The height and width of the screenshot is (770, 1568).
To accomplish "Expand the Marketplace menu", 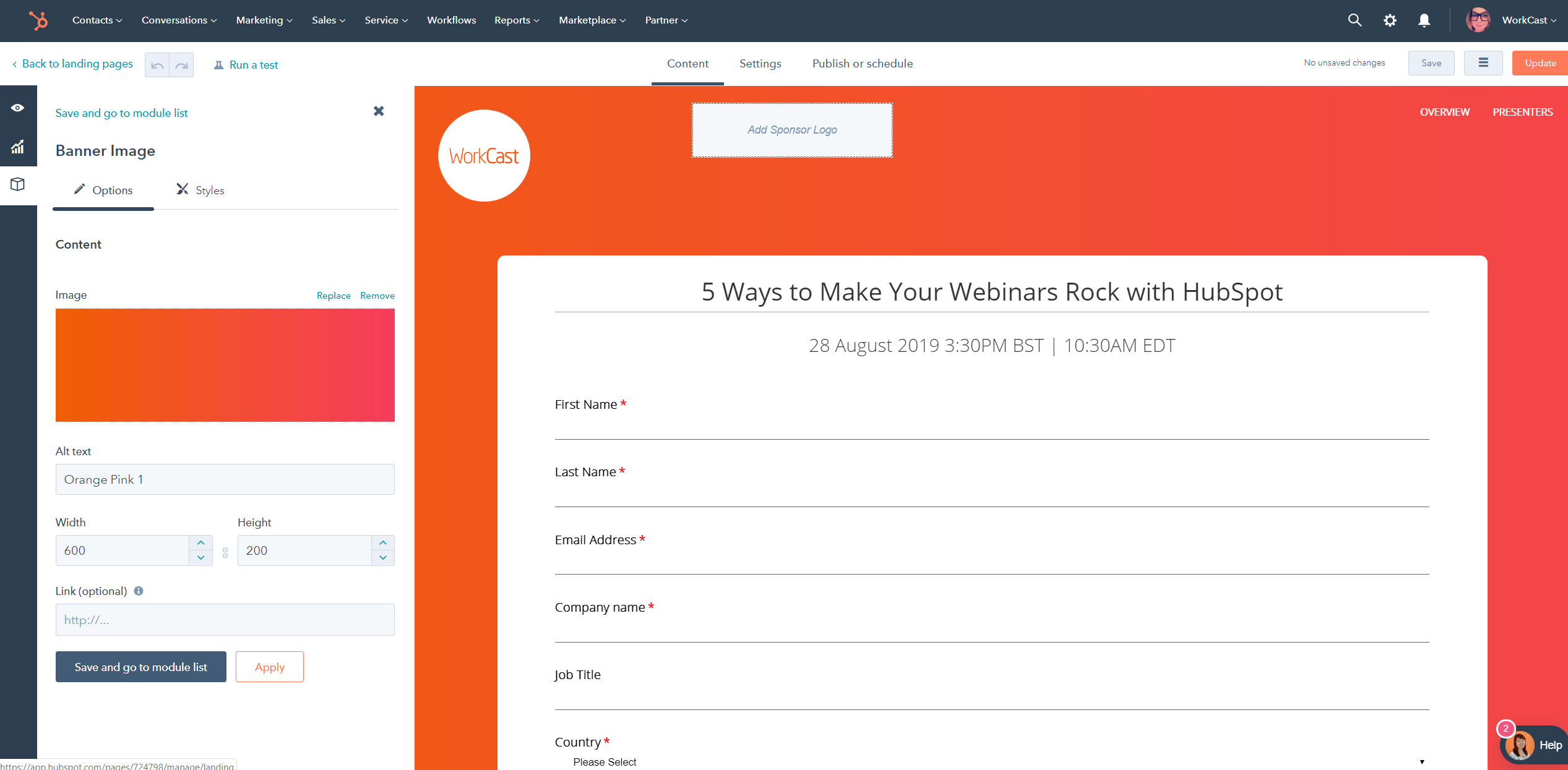I will point(592,20).
